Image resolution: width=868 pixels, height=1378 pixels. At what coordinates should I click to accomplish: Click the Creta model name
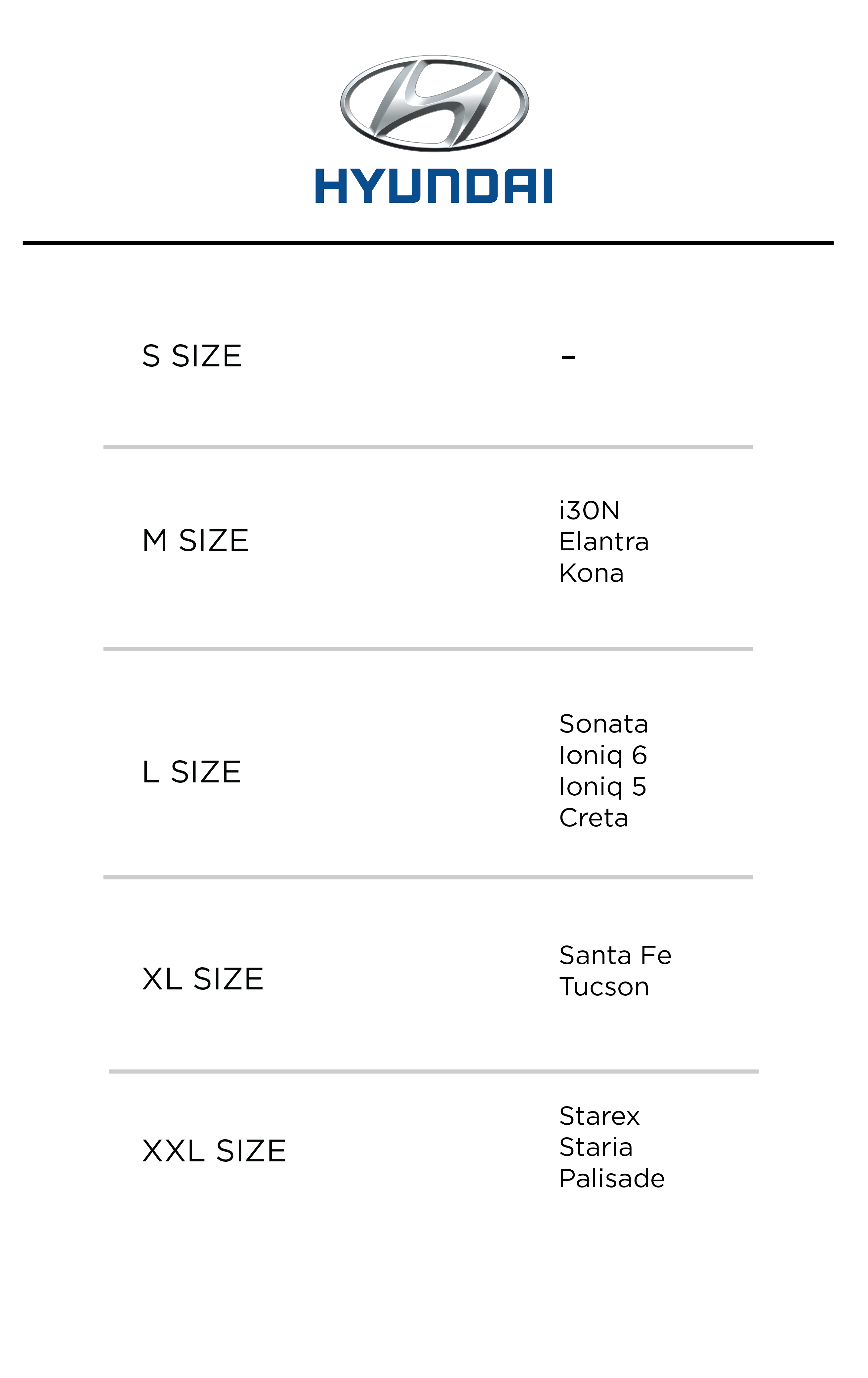point(593,818)
